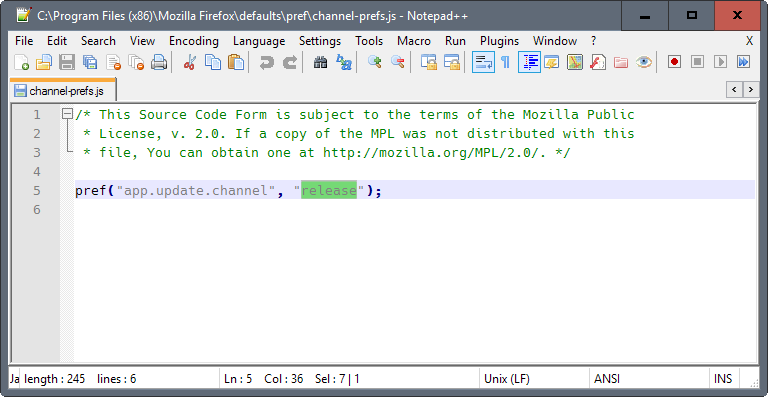Open the Encoding menu
Viewport: 768px width, 397px height.
point(194,41)
